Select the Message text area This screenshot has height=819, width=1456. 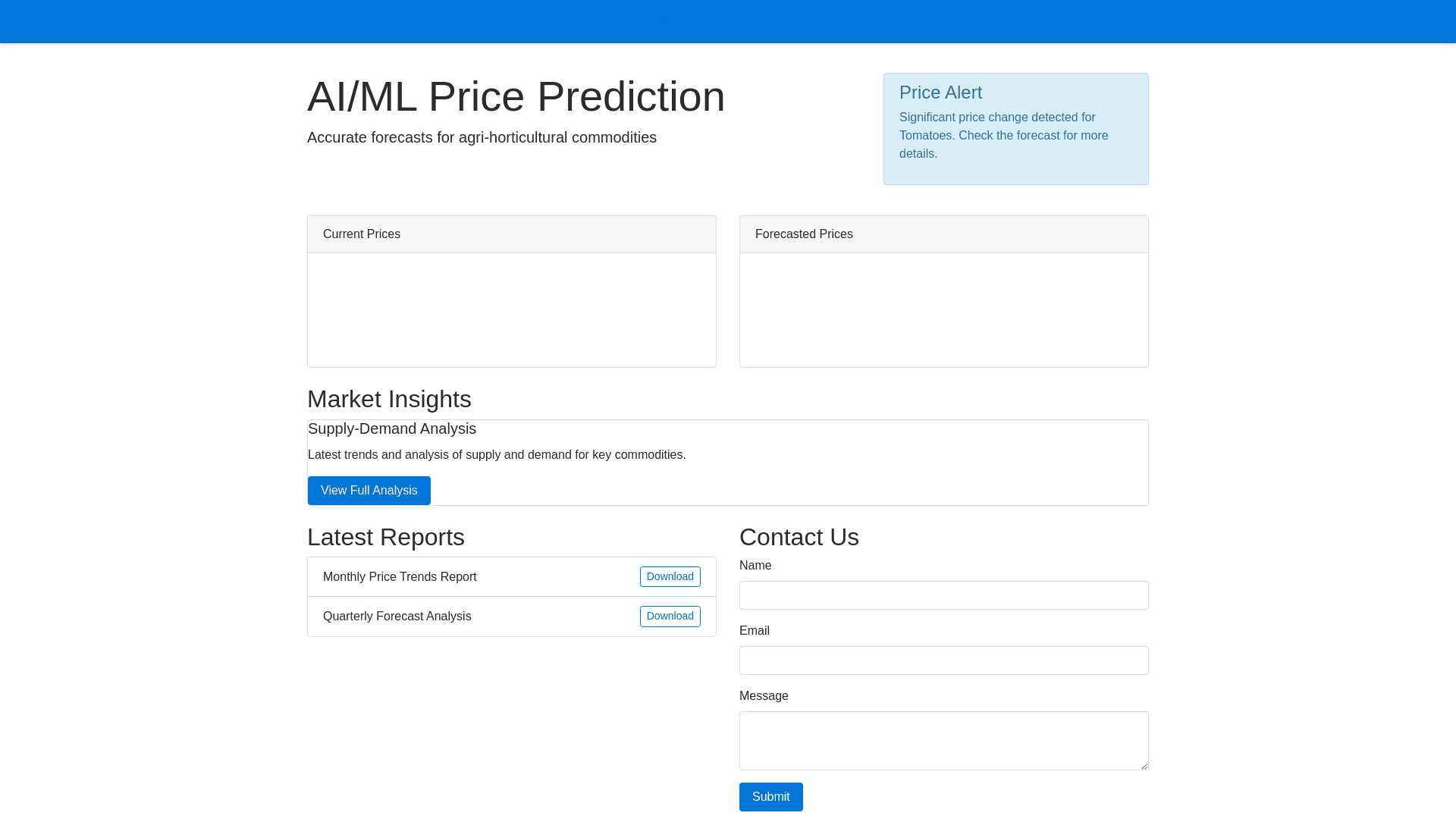point(943,740)
